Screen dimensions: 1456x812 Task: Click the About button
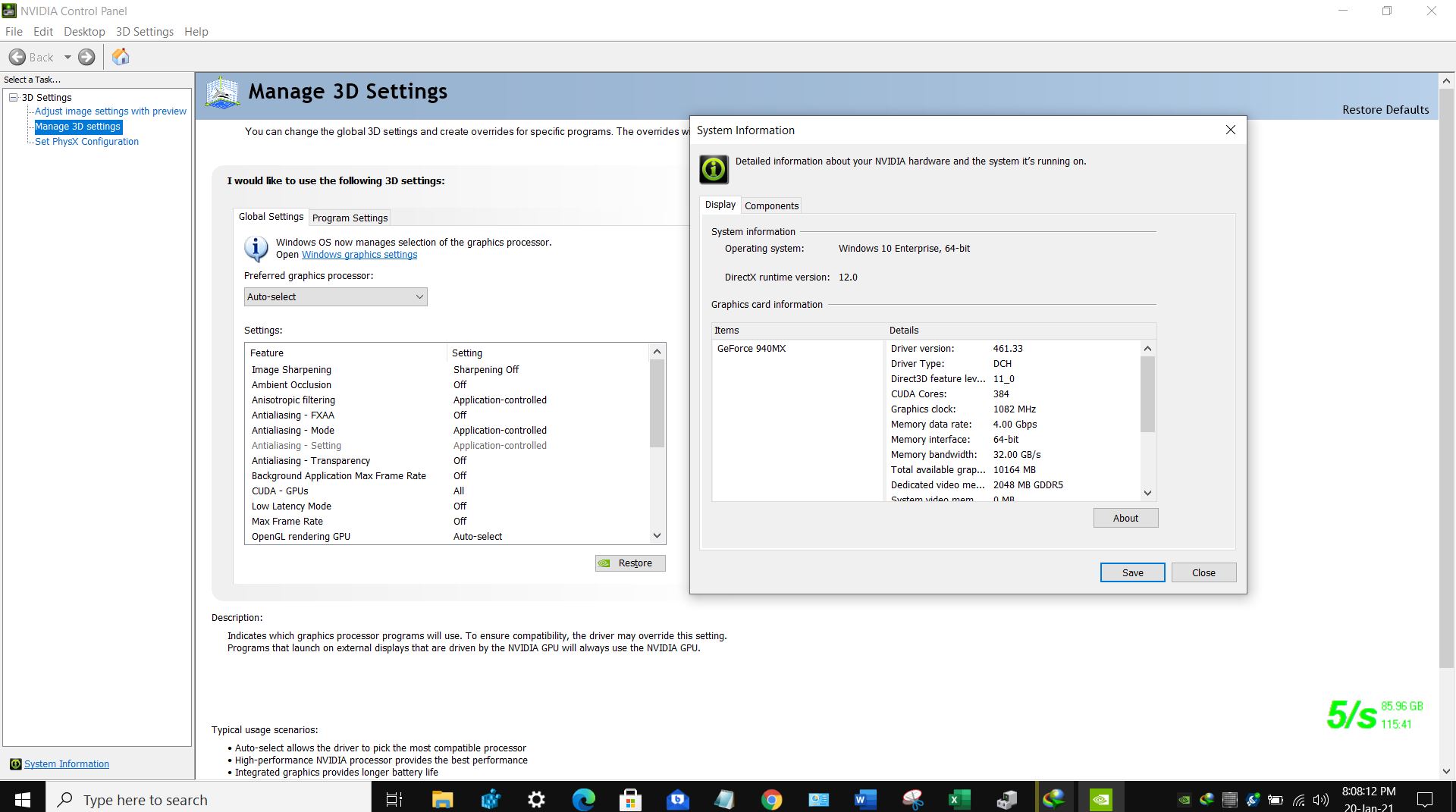1125,518
